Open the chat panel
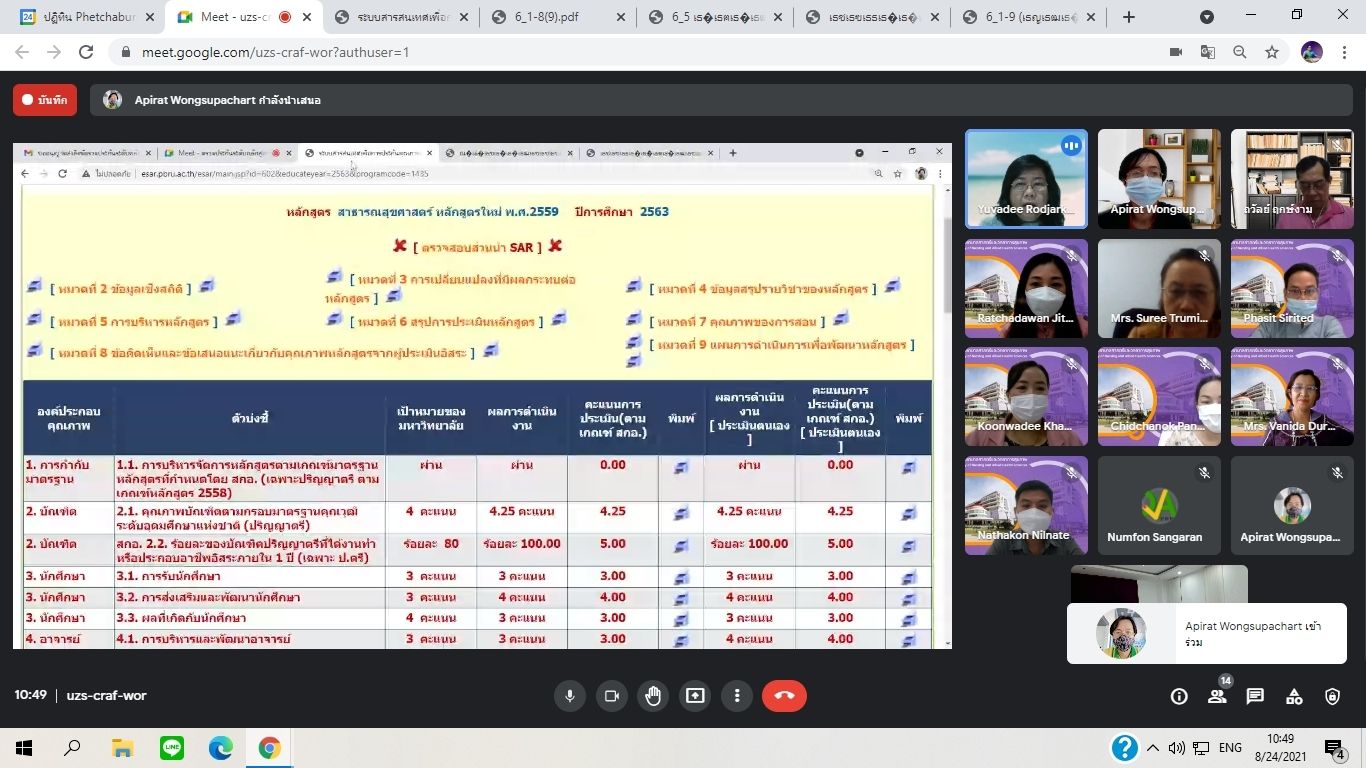The image size is (1366, 768). coord(1255,697)
